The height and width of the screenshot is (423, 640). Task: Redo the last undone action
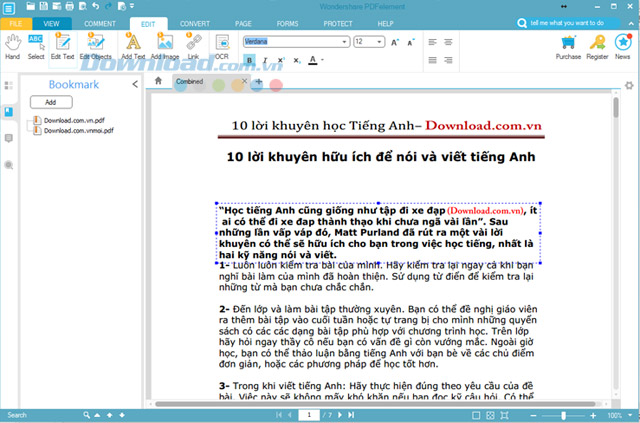click(108, 6)
